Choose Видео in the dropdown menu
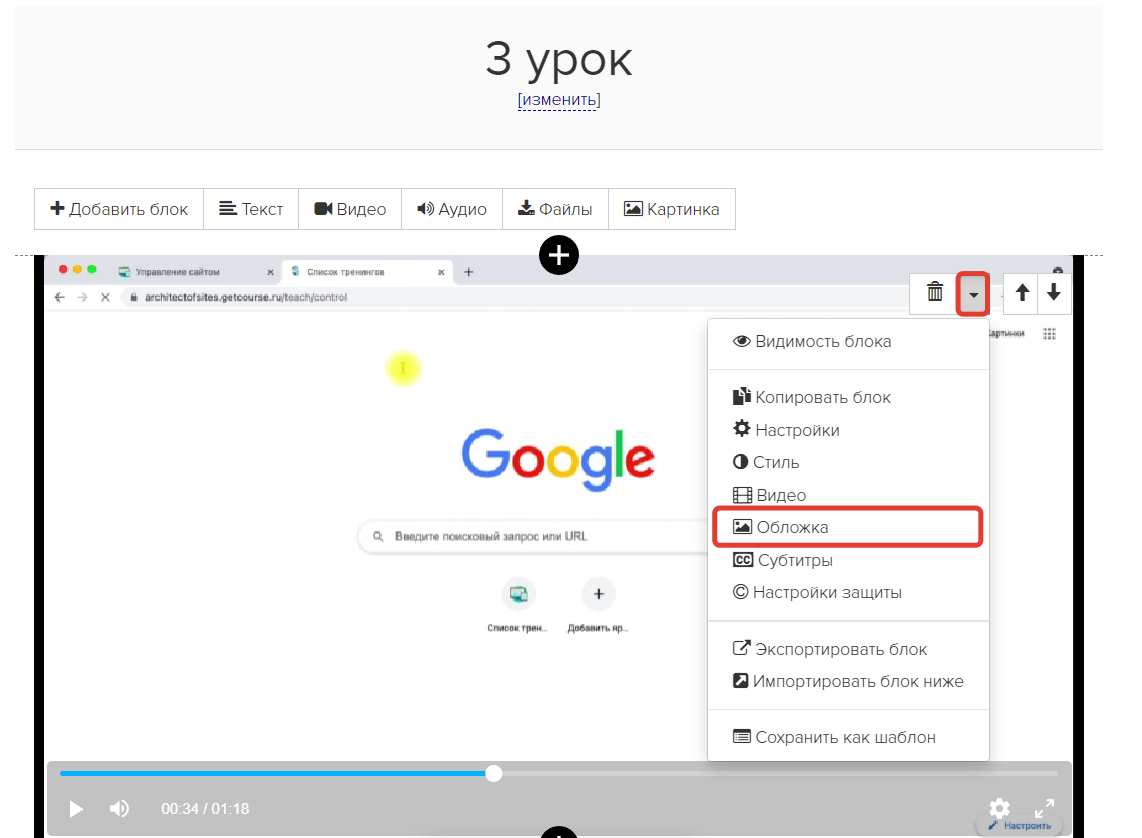The height and width of the screenshot is (838, 1142). 848,495
